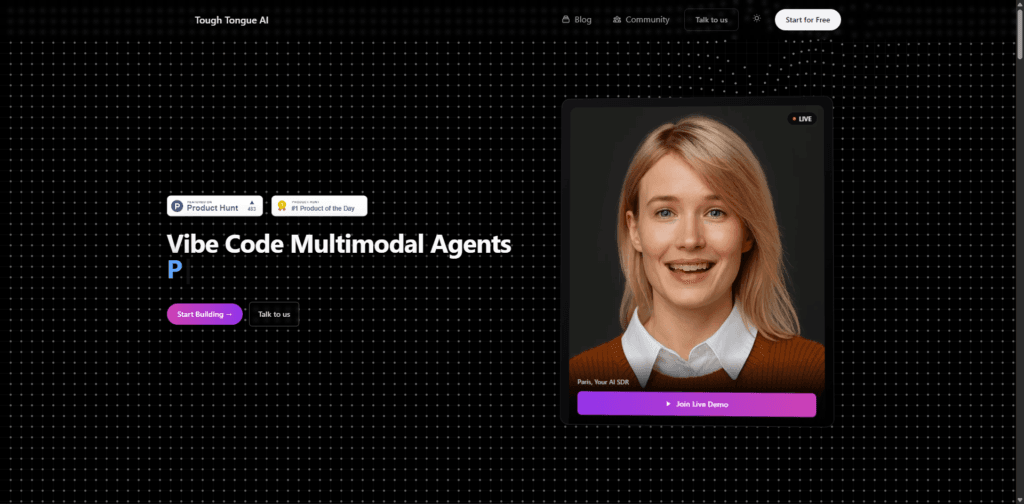The image size is (1024, 504).
Task: Open the Community link in the navigation
Action: tap(647, 19)
